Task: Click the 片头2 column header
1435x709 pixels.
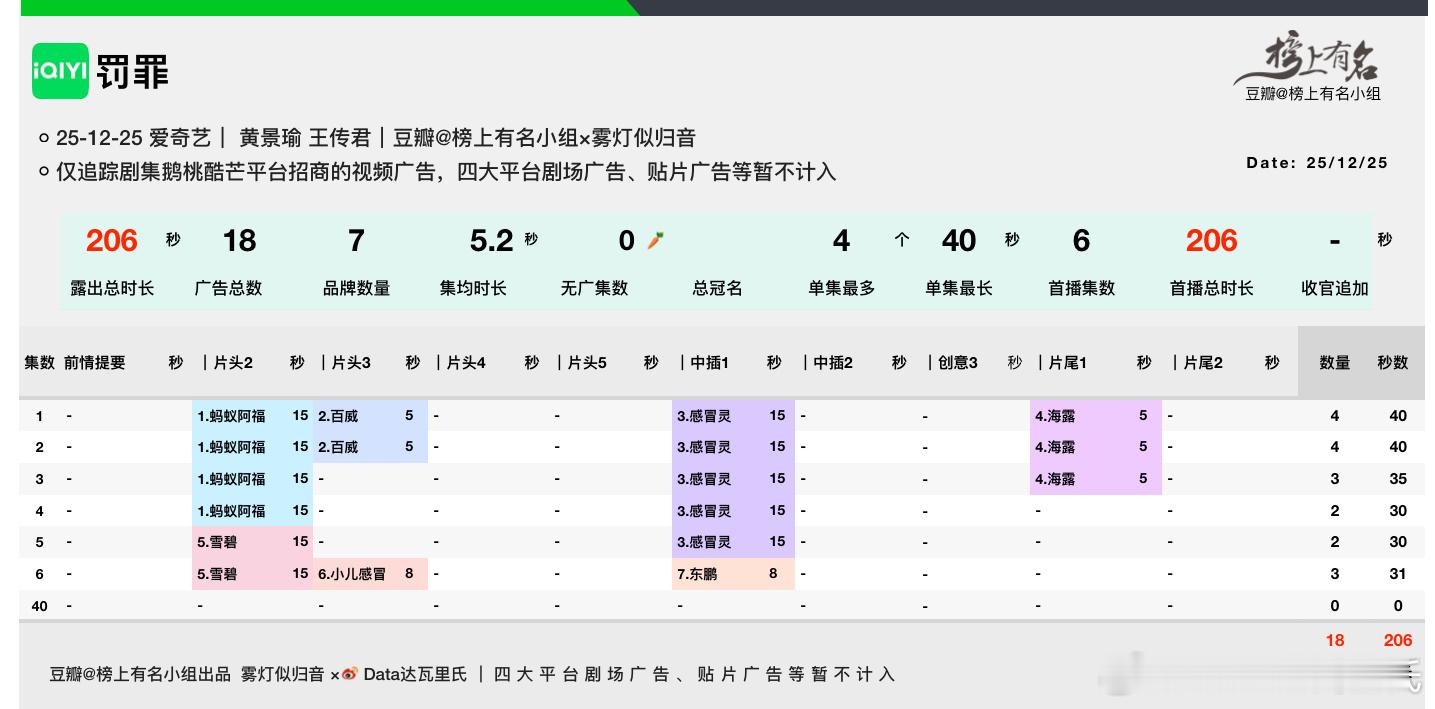Action: (x=233, y=363)
